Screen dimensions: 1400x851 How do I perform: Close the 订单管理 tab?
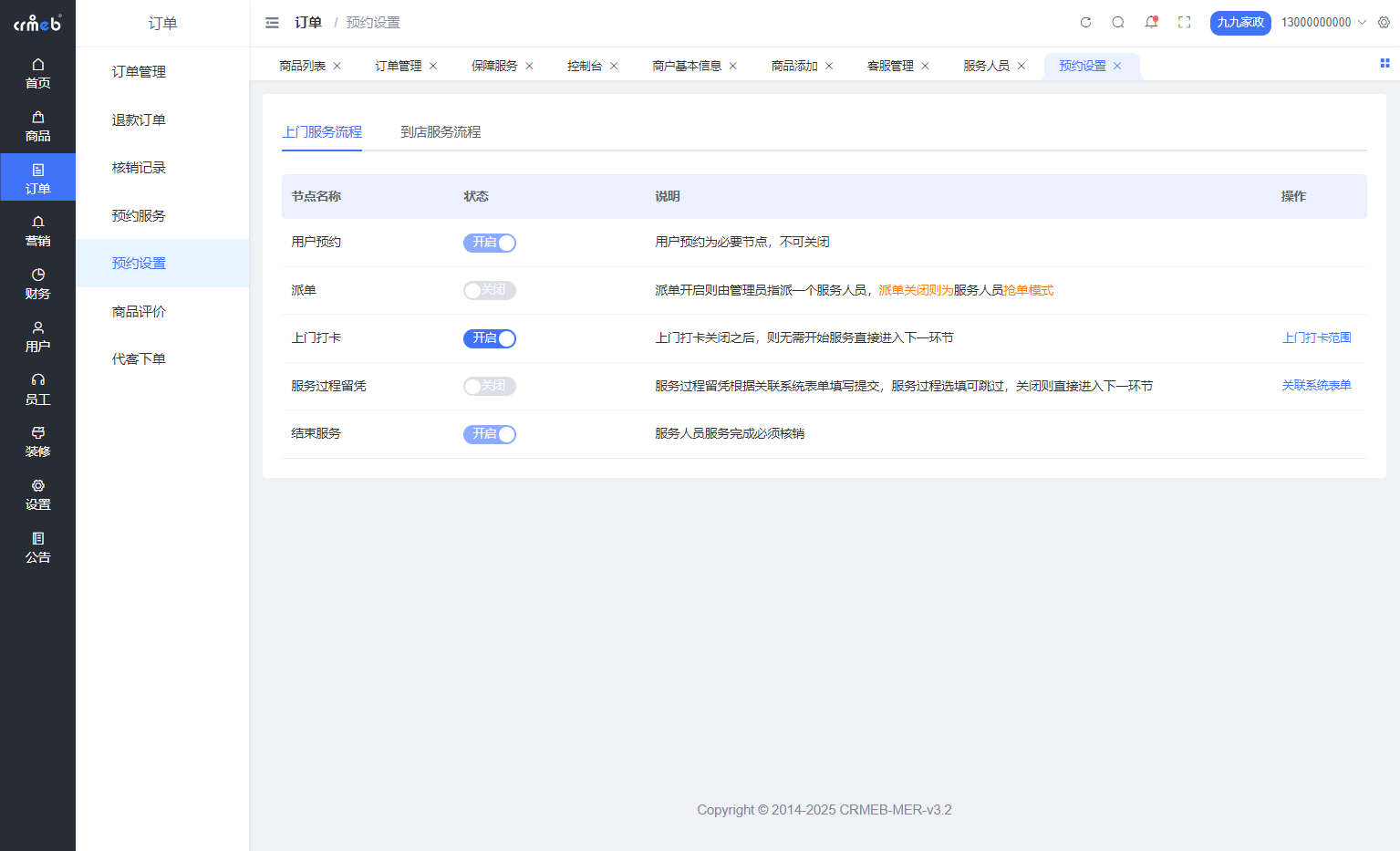coord(433,66)
